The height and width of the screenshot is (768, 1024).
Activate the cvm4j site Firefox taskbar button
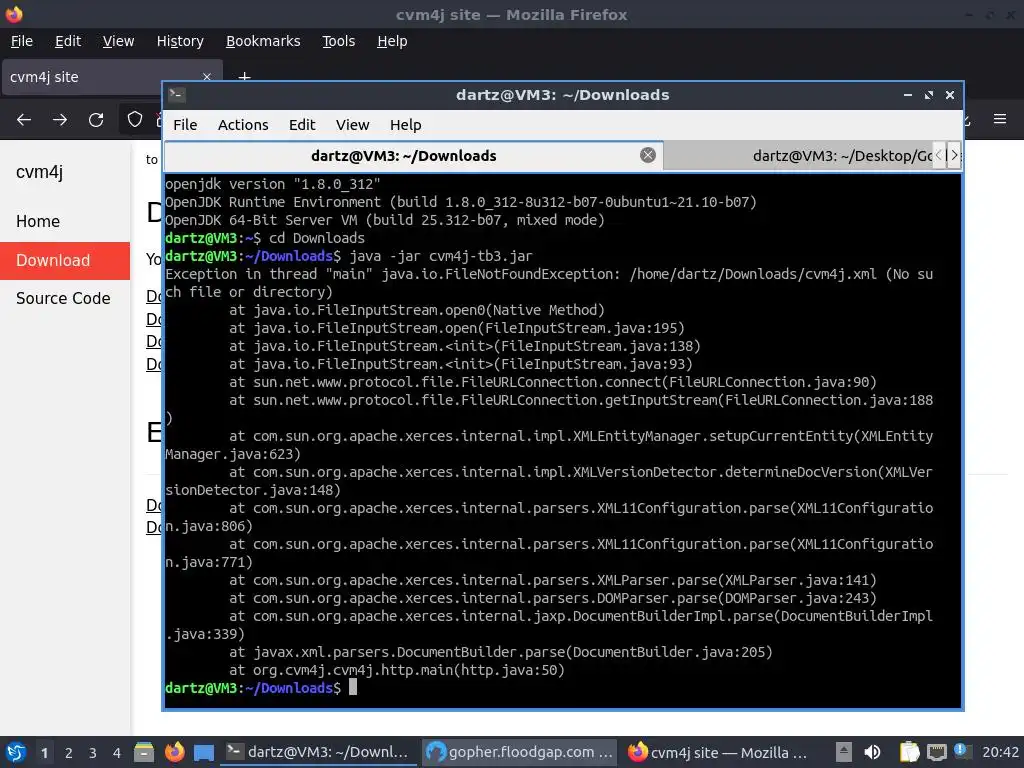[718, 752]
